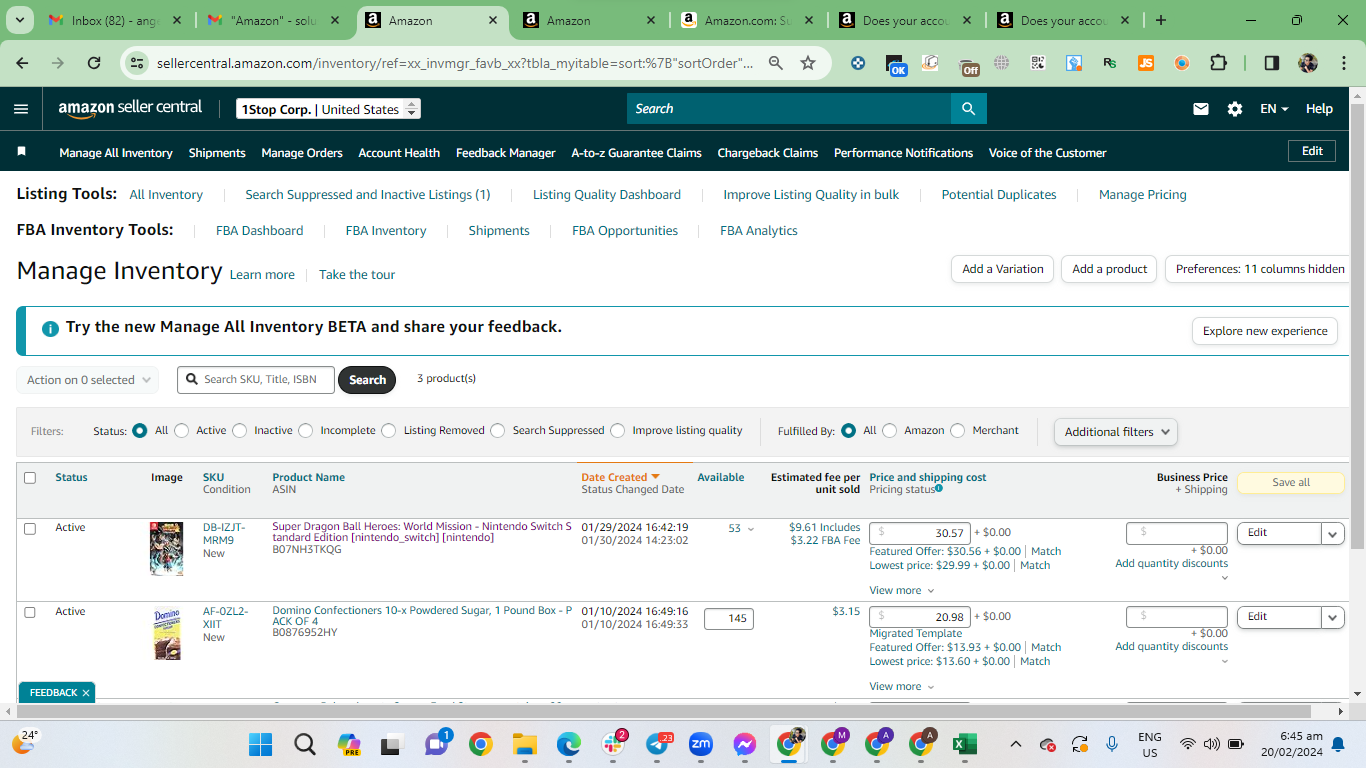Open a new browser tab with the plus icon

coord(1160,20)
